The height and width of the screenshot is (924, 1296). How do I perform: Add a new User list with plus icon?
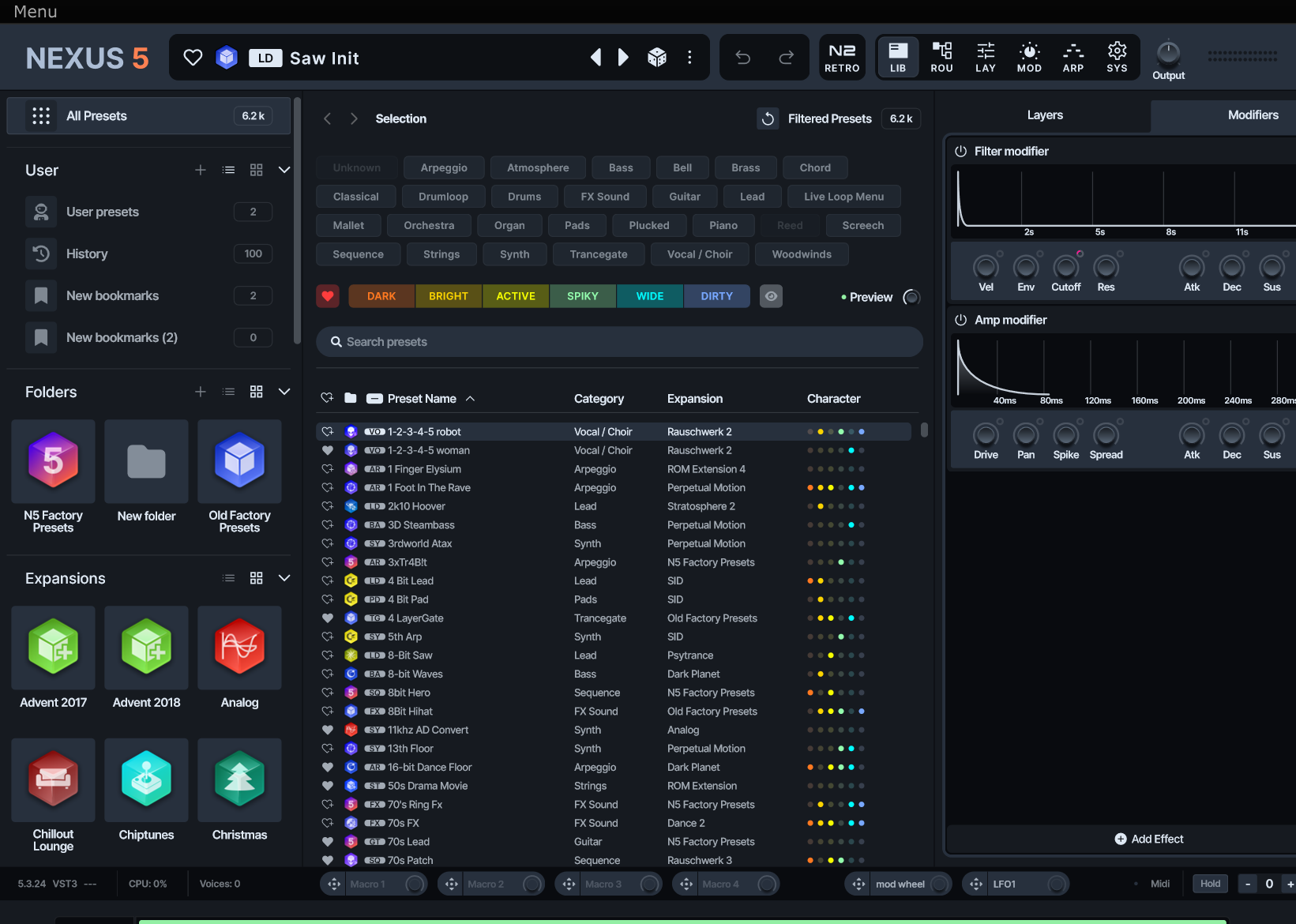point(201,170)
